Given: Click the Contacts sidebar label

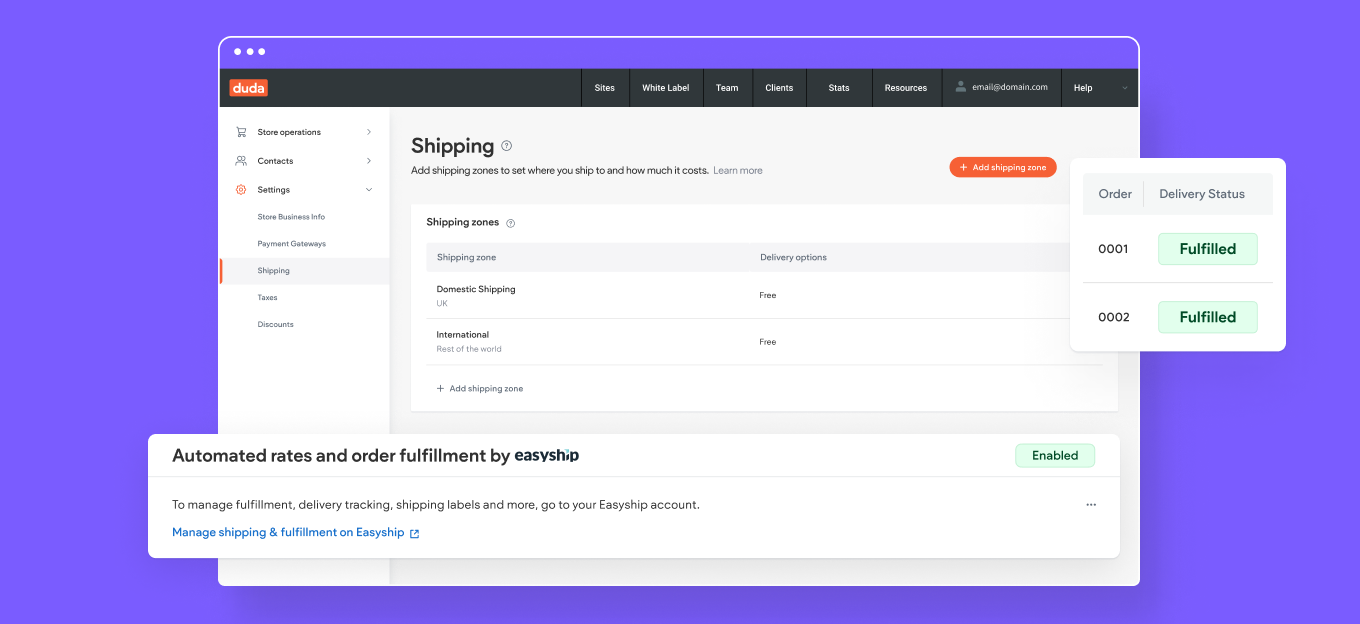Looking at the screenshot, I should point(275,161).
